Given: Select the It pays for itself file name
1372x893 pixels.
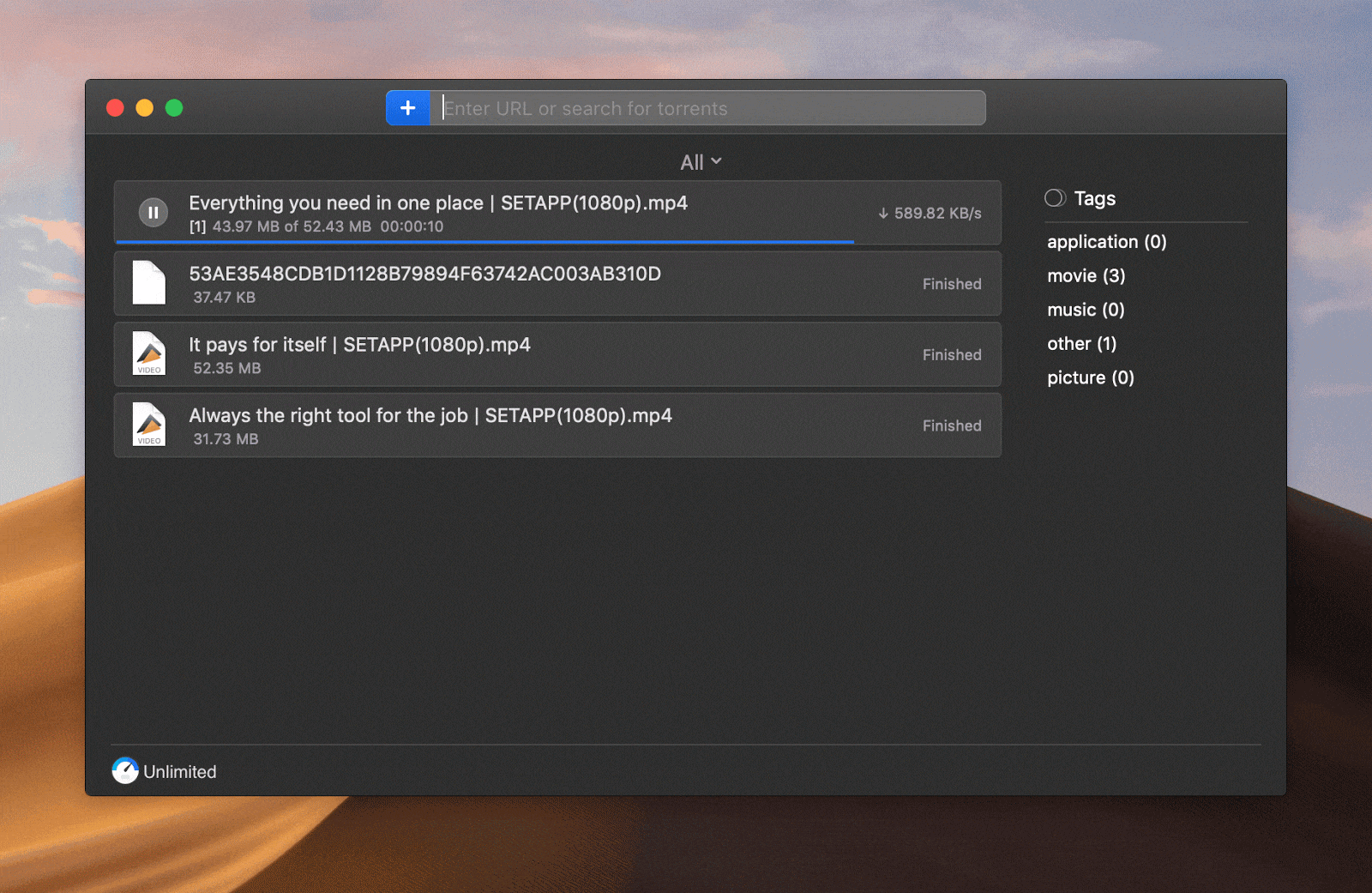Looking at the screenshot, I should [360, 345].
